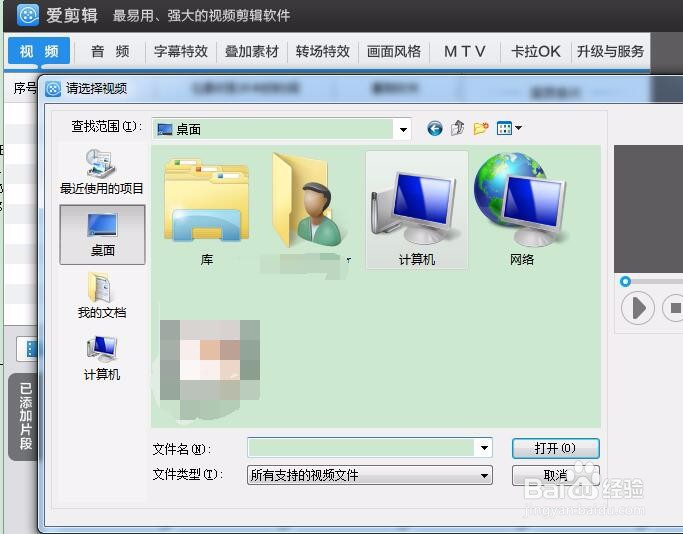Select the 叠加素材 tab
Viewport: 683px width, 534px height.
[x=252, y=51]
